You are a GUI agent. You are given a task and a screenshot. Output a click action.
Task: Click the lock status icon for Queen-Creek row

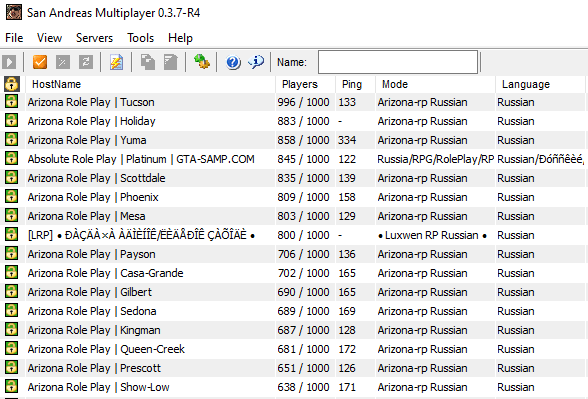click(12, 348)
